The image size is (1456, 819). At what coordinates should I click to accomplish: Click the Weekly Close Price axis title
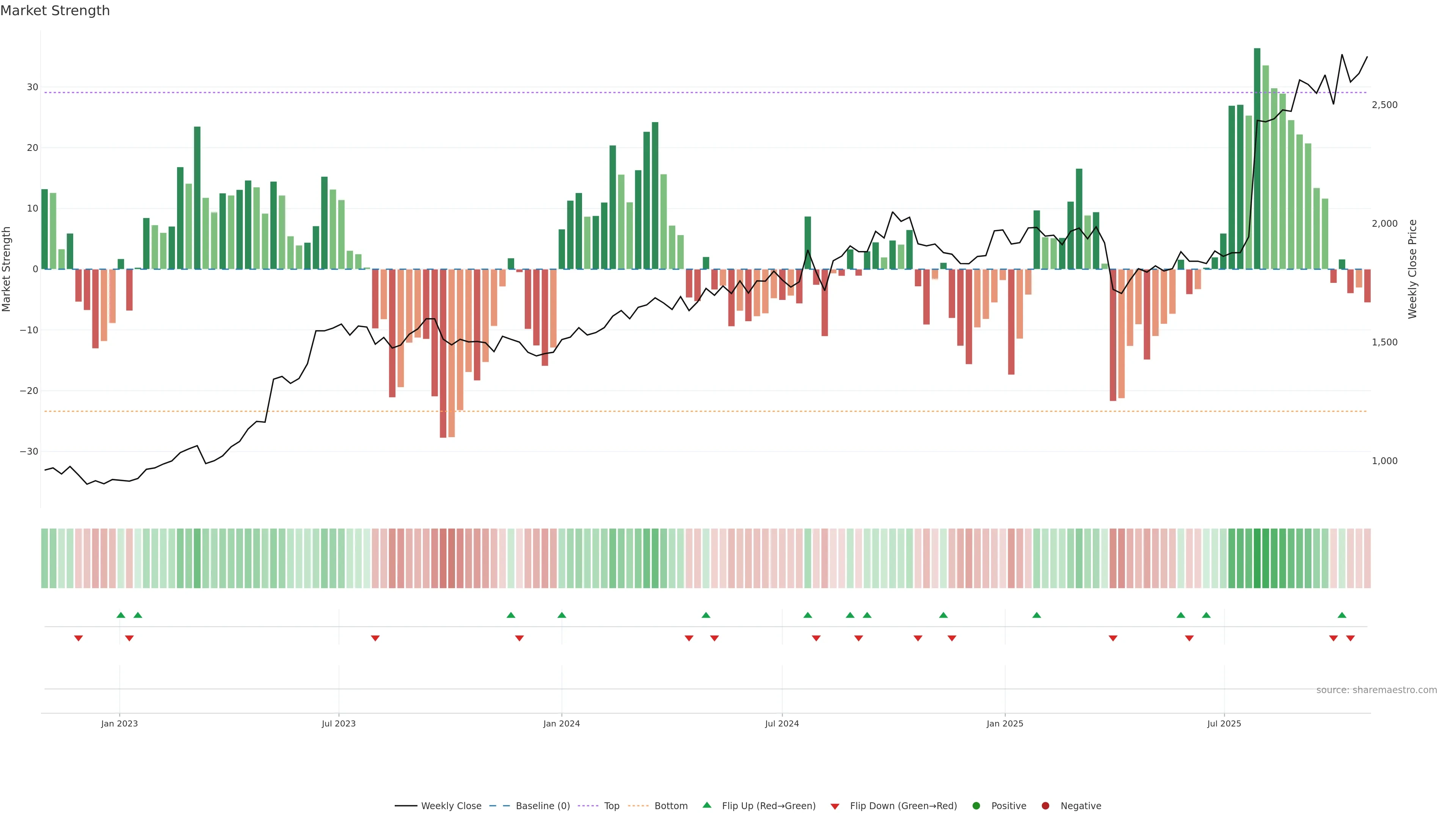[x=1412, y=269]
